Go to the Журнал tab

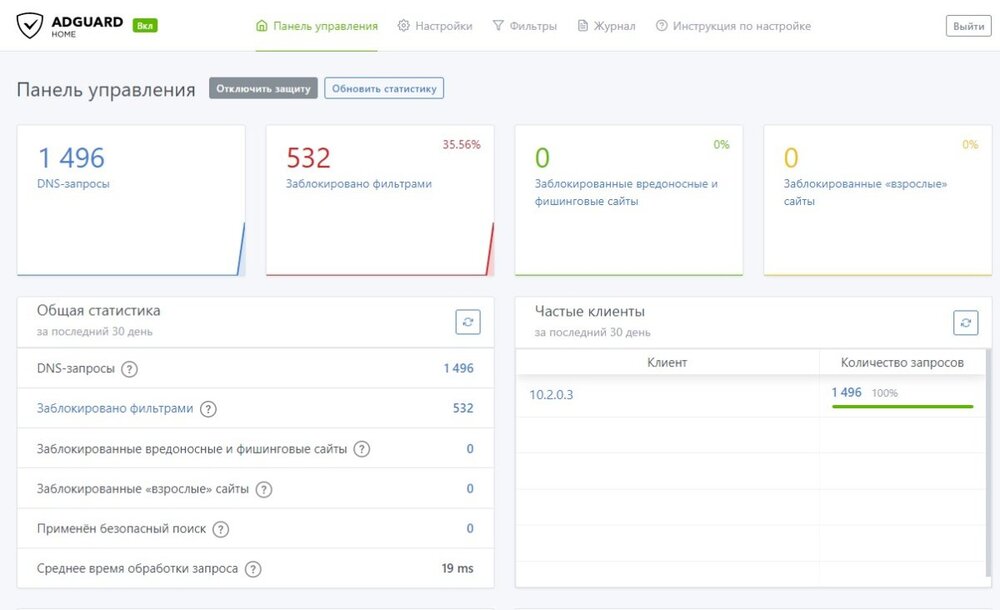606,26
